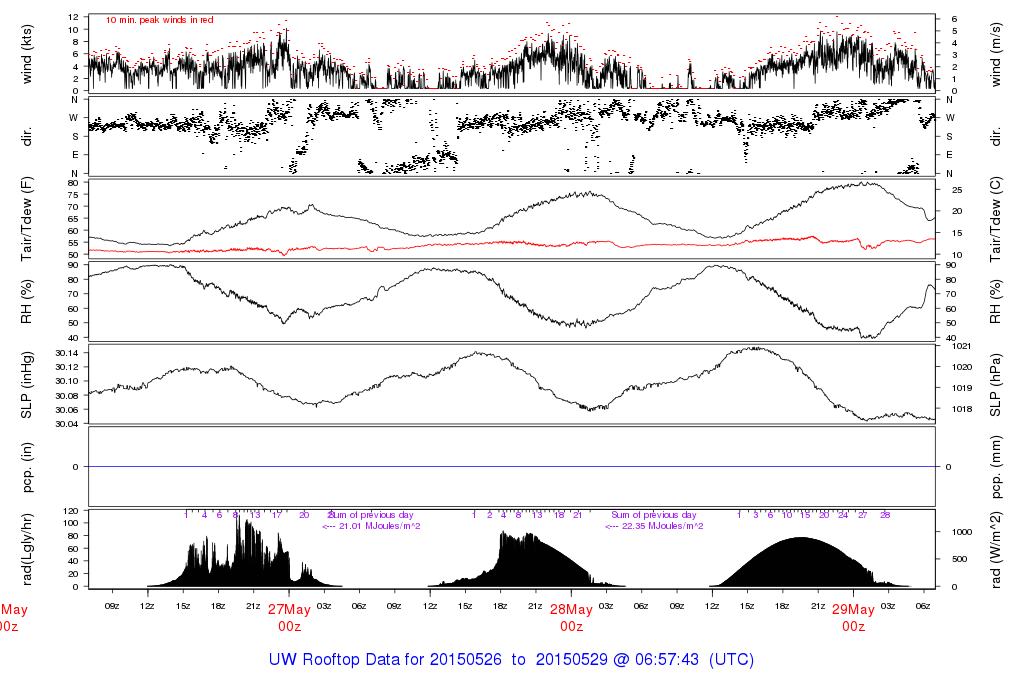This screenshot has height=700, width=1024.
Task: Click the 'pcp. (mm)' right axis label
Action: [x=997, y=467]
